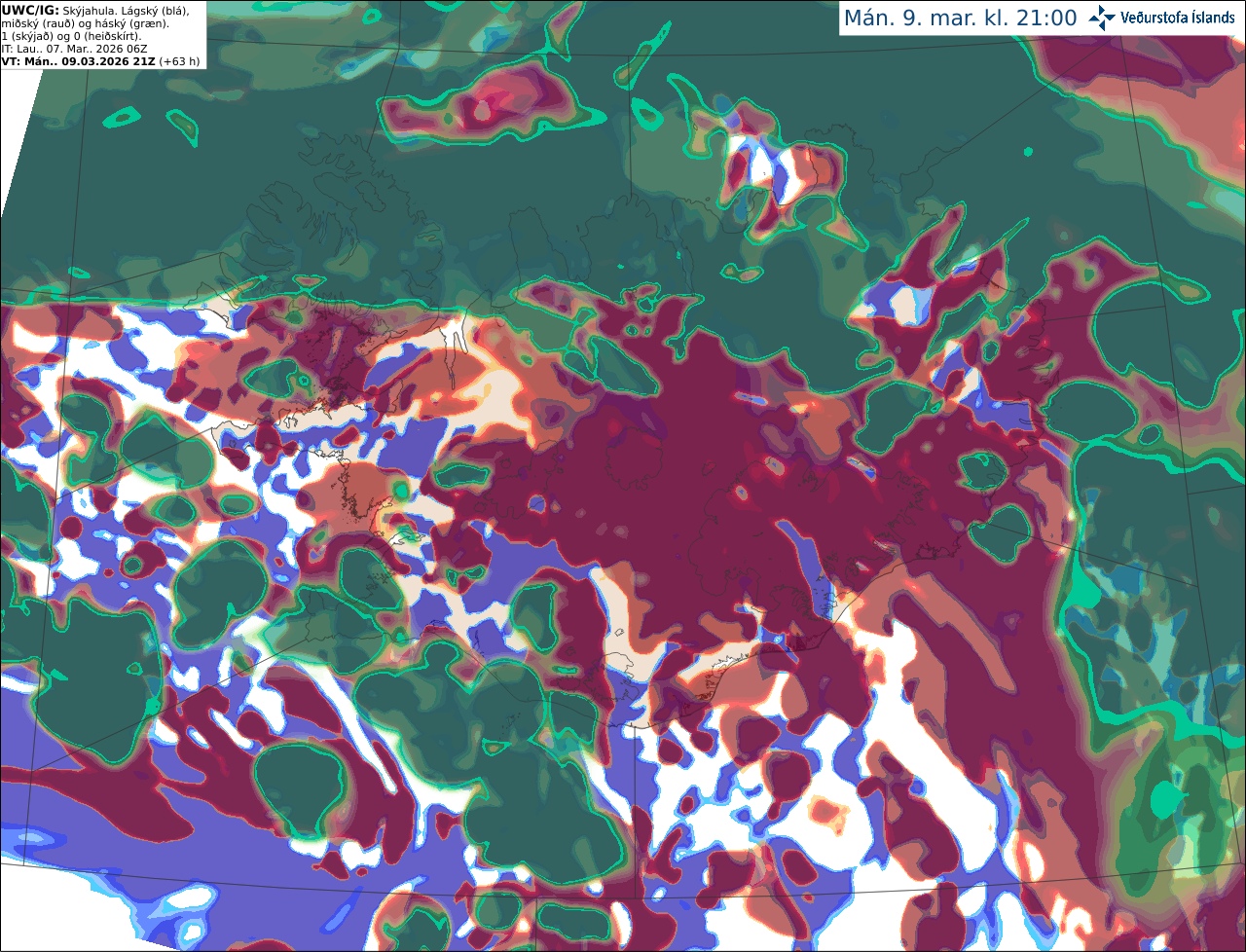This screenshot has height=952, width=1246.
Task: Click the Veðurstofa Íslands logo symbol
Action: coord(1102,18)
